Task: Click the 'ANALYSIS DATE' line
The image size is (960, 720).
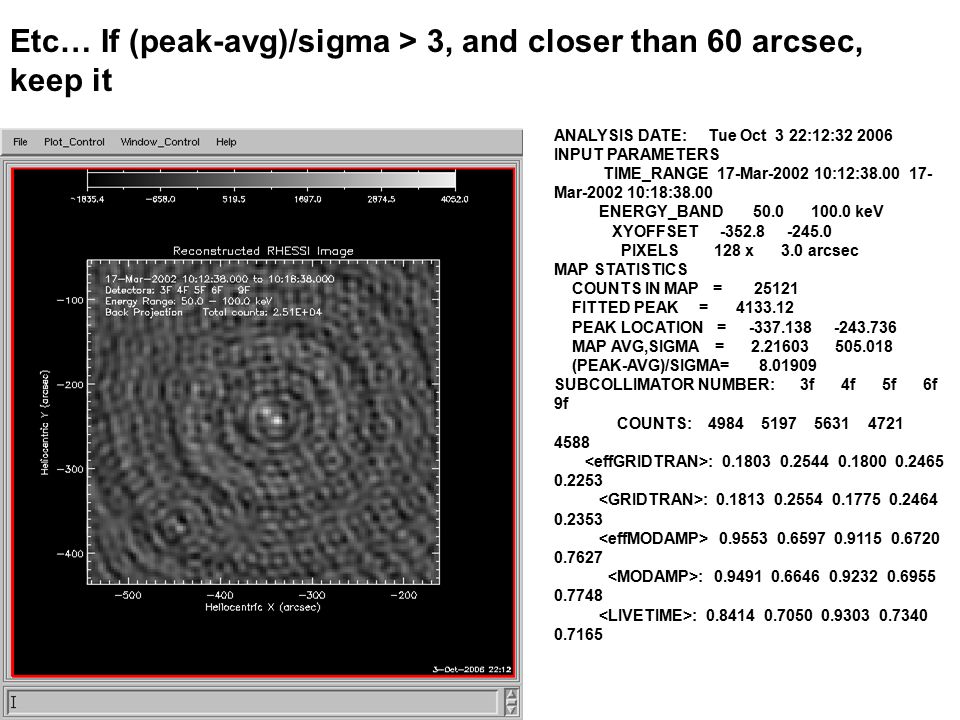Action: click(723, 135)
